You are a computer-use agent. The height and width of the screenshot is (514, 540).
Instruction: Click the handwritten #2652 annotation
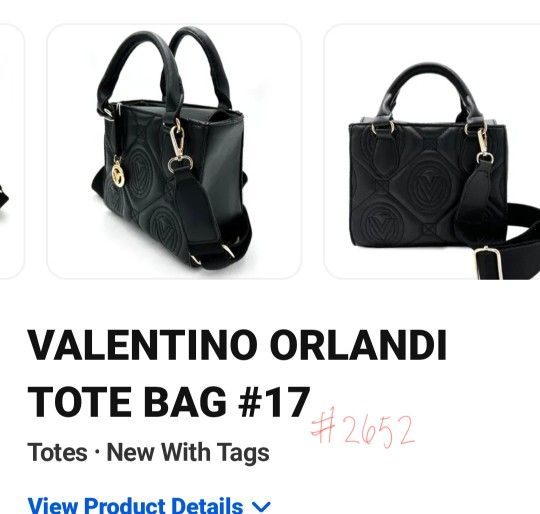(x=362, y=427)
